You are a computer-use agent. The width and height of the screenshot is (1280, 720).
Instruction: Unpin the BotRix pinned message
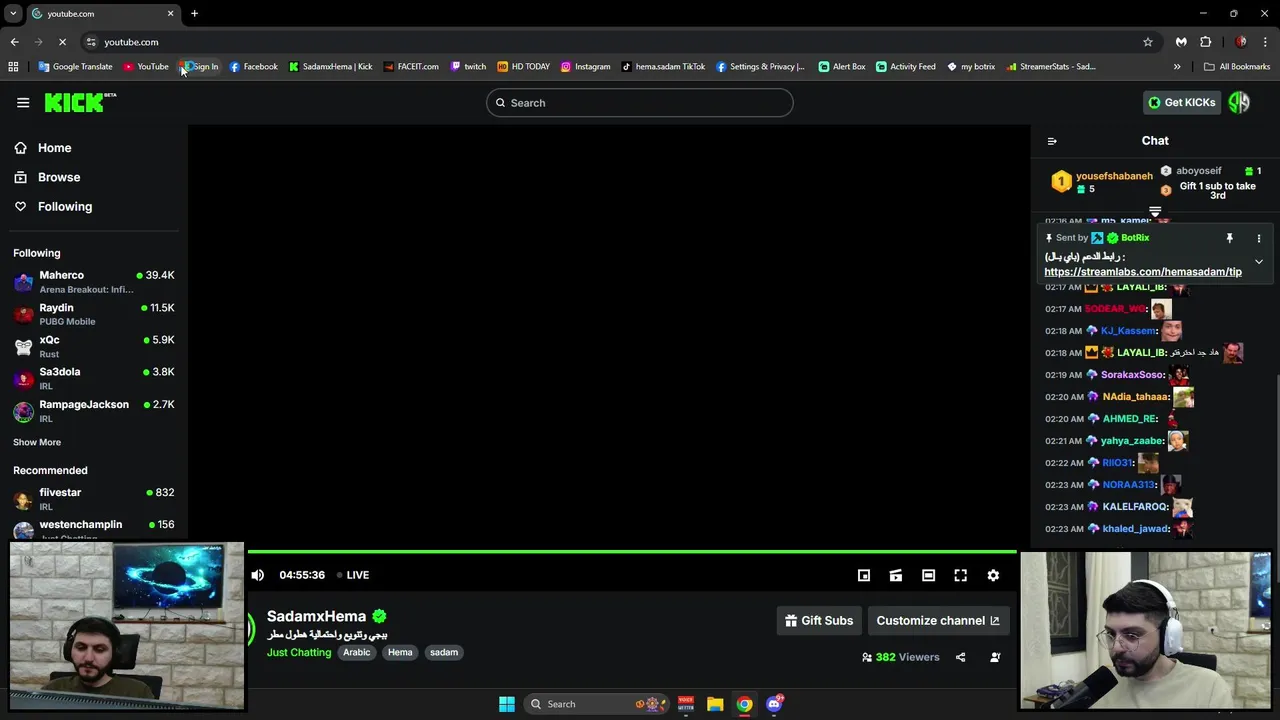click(1230, 238)
